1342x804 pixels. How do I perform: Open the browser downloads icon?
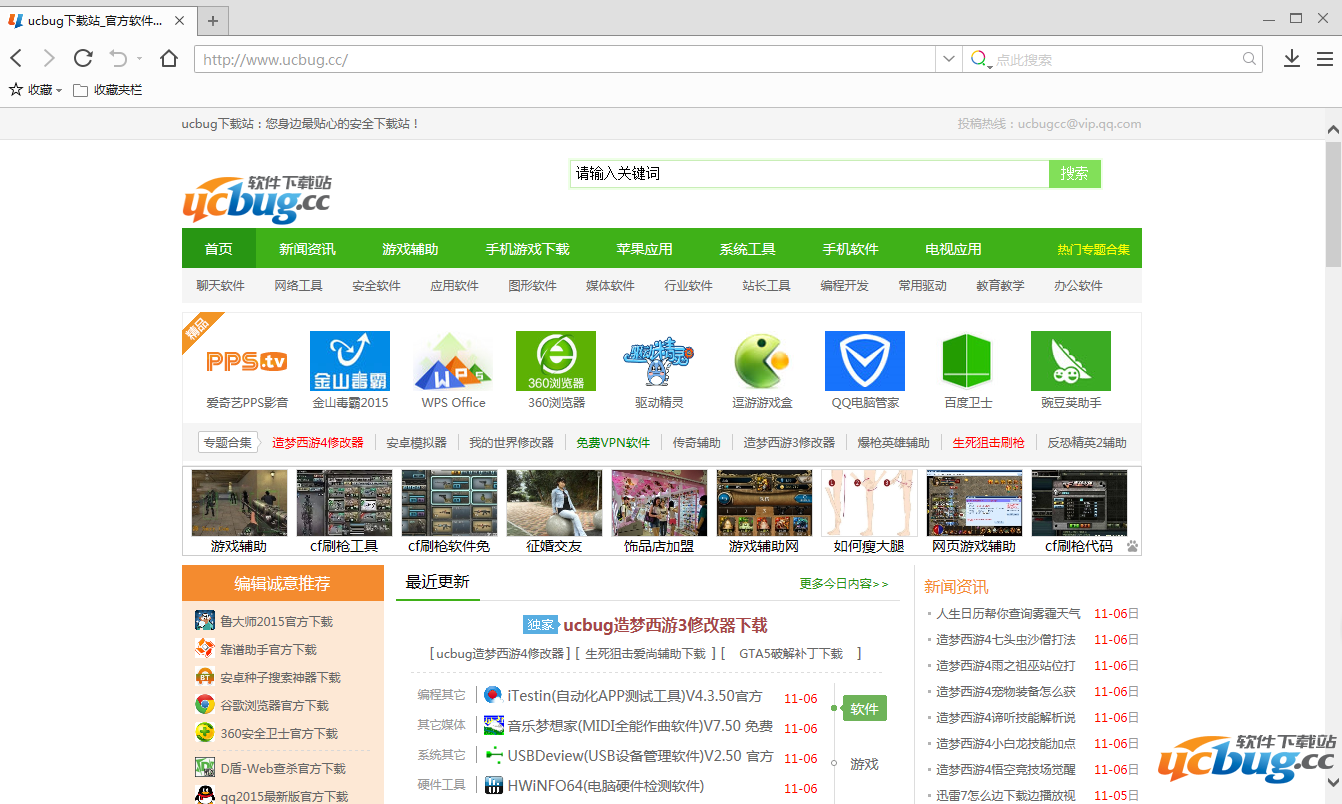pos(1291,58)
